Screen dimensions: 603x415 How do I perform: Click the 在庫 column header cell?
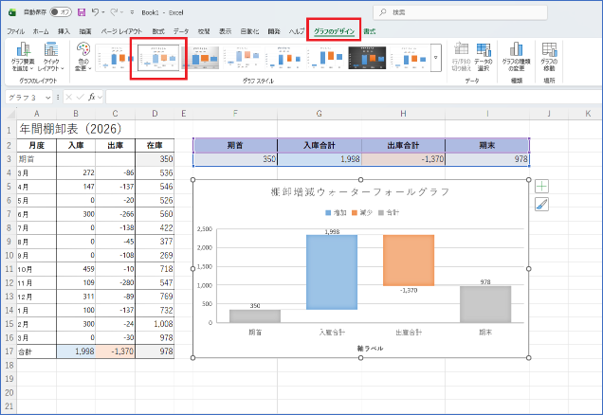click(x=155, y=145)
